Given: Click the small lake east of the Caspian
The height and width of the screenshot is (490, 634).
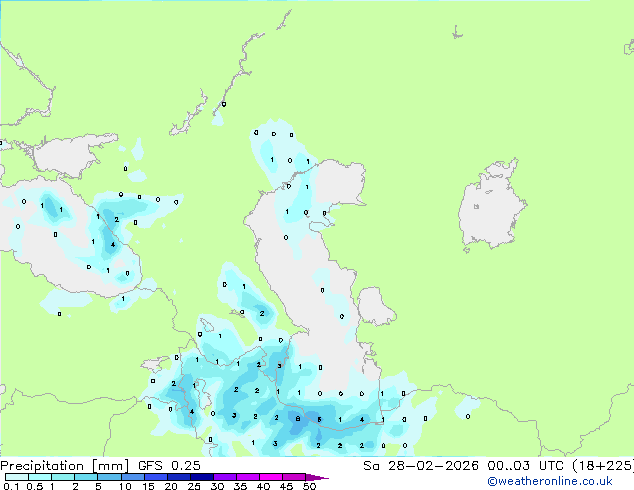Looking at the screenshot, I should pyautogui.click(x=376, y=306).
